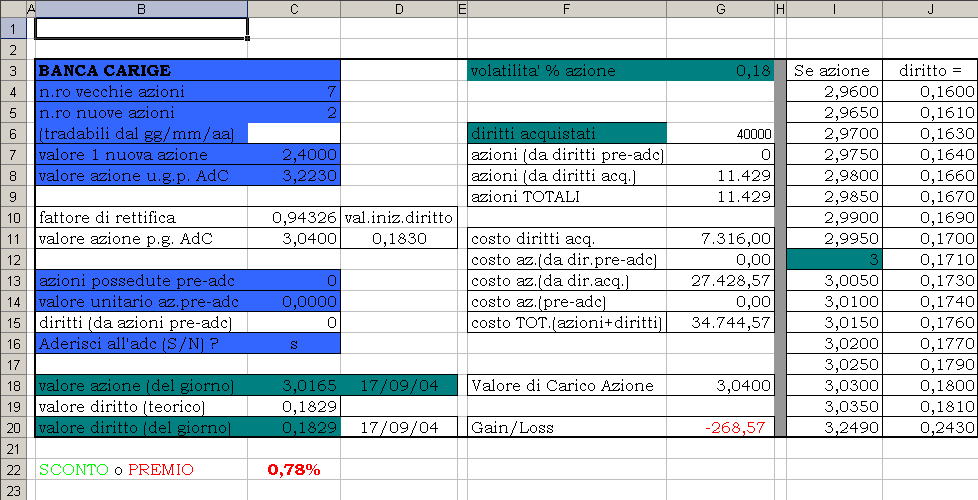This screenshot has width=978, height=500.
Task: Select the Aderisci all'adc answer cell 's'
Action: [x=294, y=343]
